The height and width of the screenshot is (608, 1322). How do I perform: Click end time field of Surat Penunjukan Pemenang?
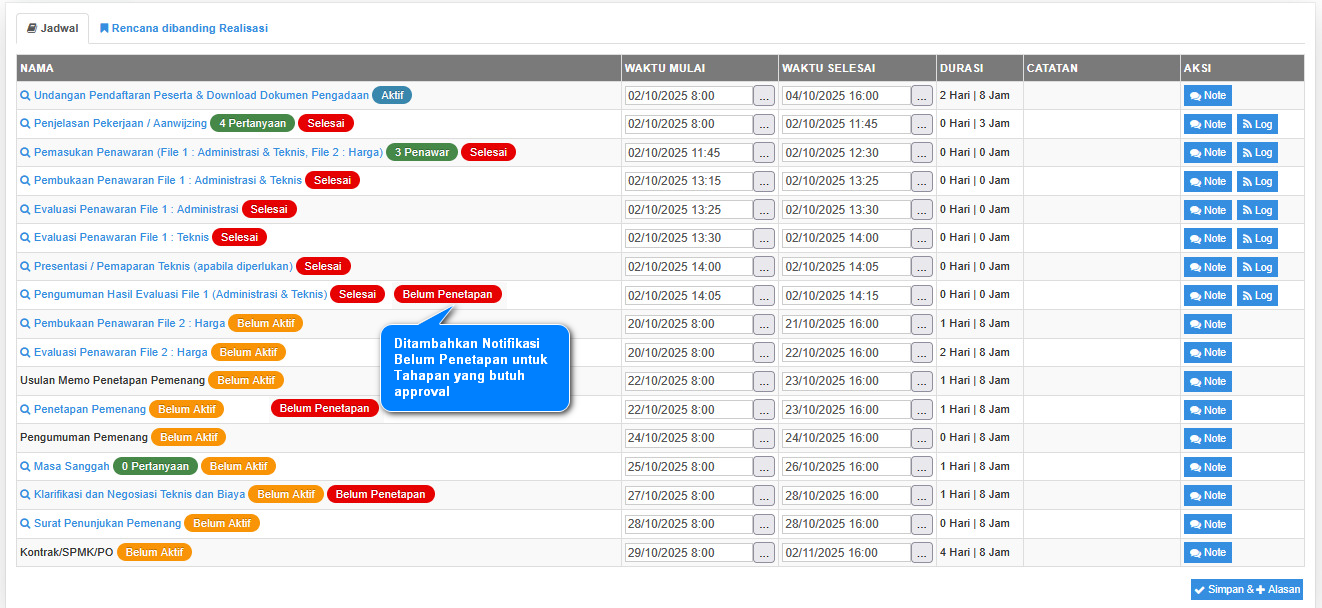846,524
